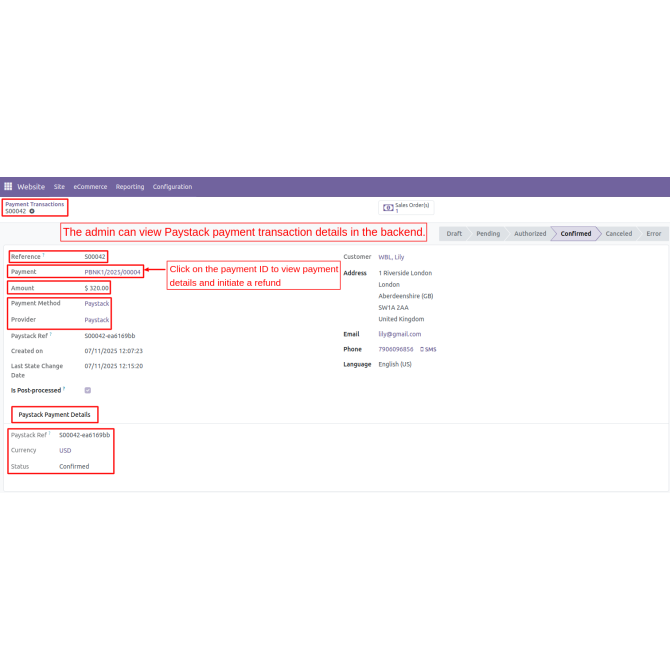Open the apps grid icon
The image size is (670, 670).
8,186
